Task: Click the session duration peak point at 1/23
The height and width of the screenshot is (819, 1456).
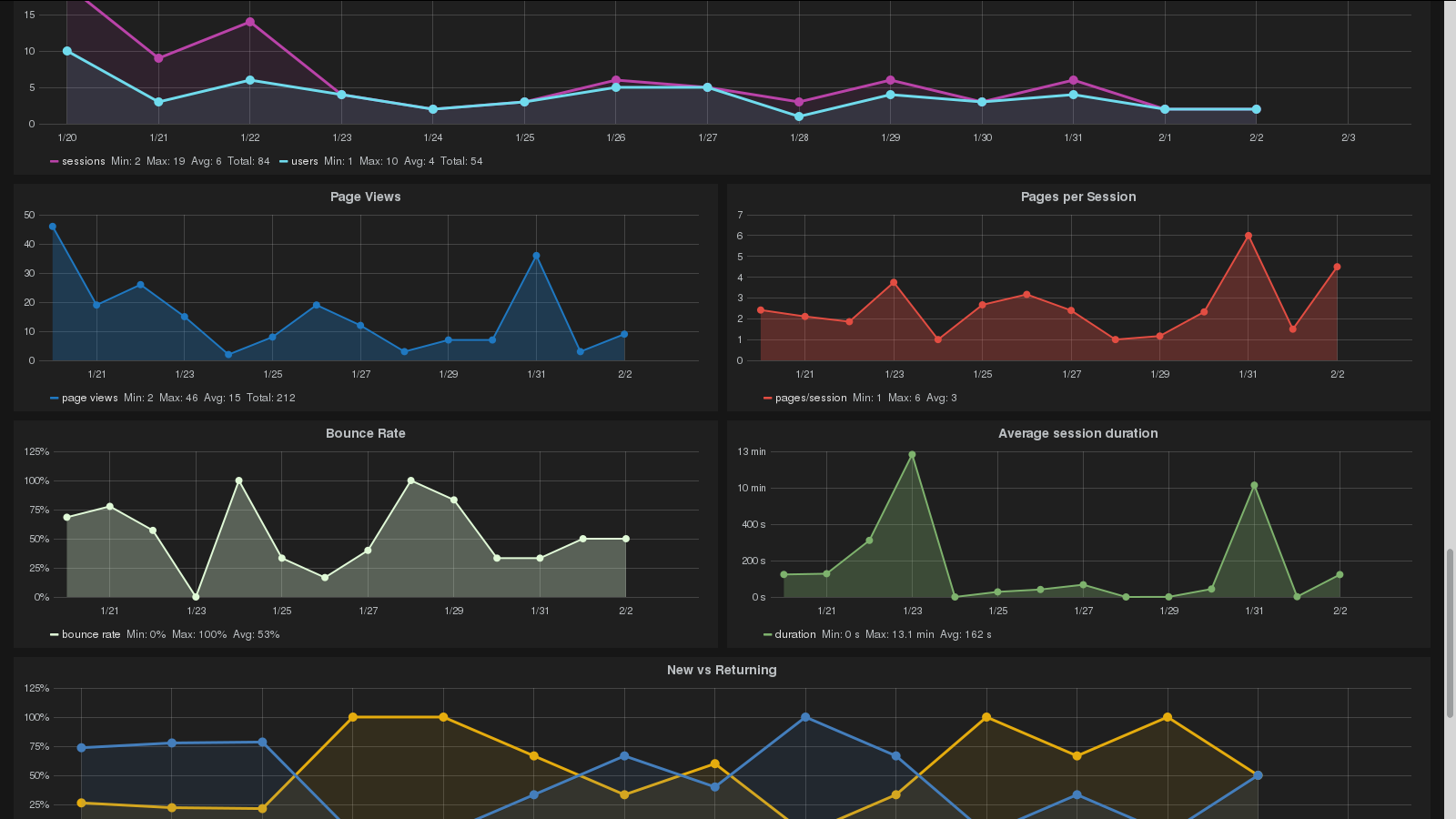Action: (x=912, y=454)
